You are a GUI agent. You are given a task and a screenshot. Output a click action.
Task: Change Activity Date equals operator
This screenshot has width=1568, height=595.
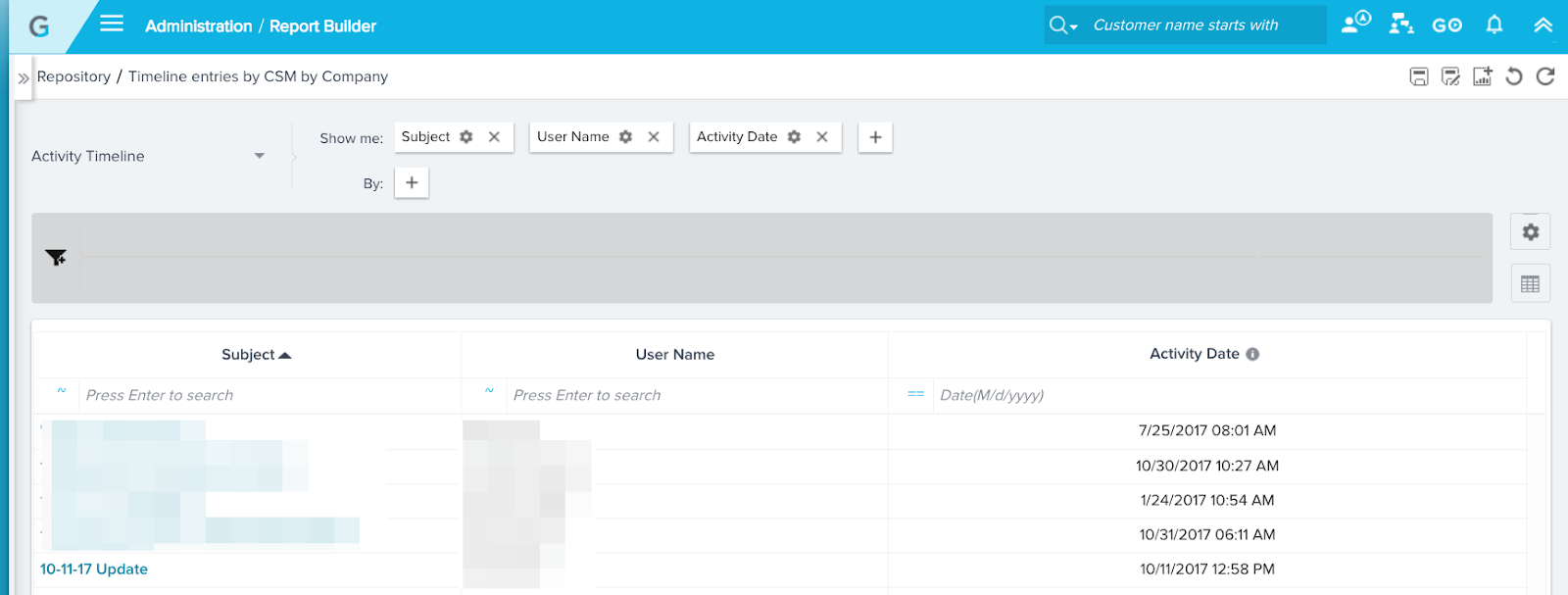tap(915, 394)
